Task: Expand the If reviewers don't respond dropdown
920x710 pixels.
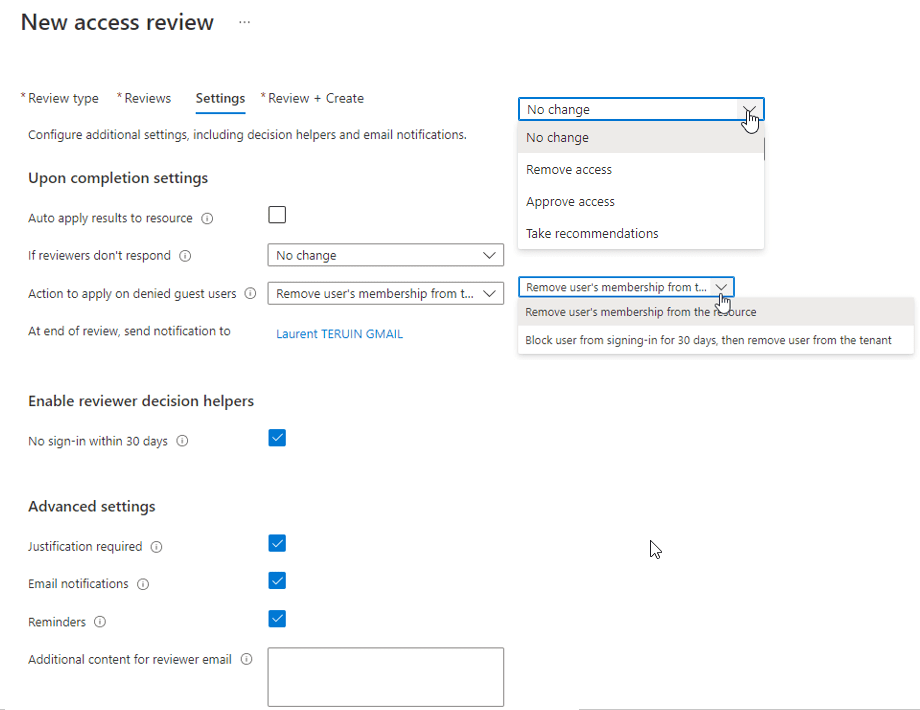Action: [x=385, y=256]
